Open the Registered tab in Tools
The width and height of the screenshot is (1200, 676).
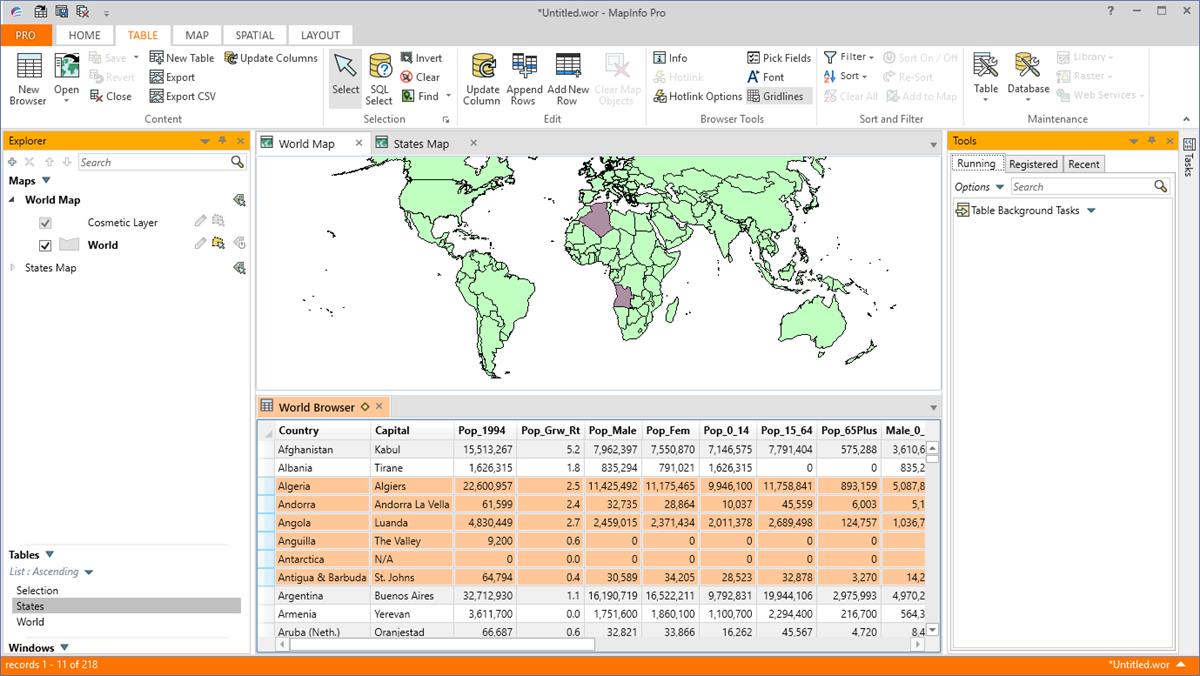point(1033,164)
